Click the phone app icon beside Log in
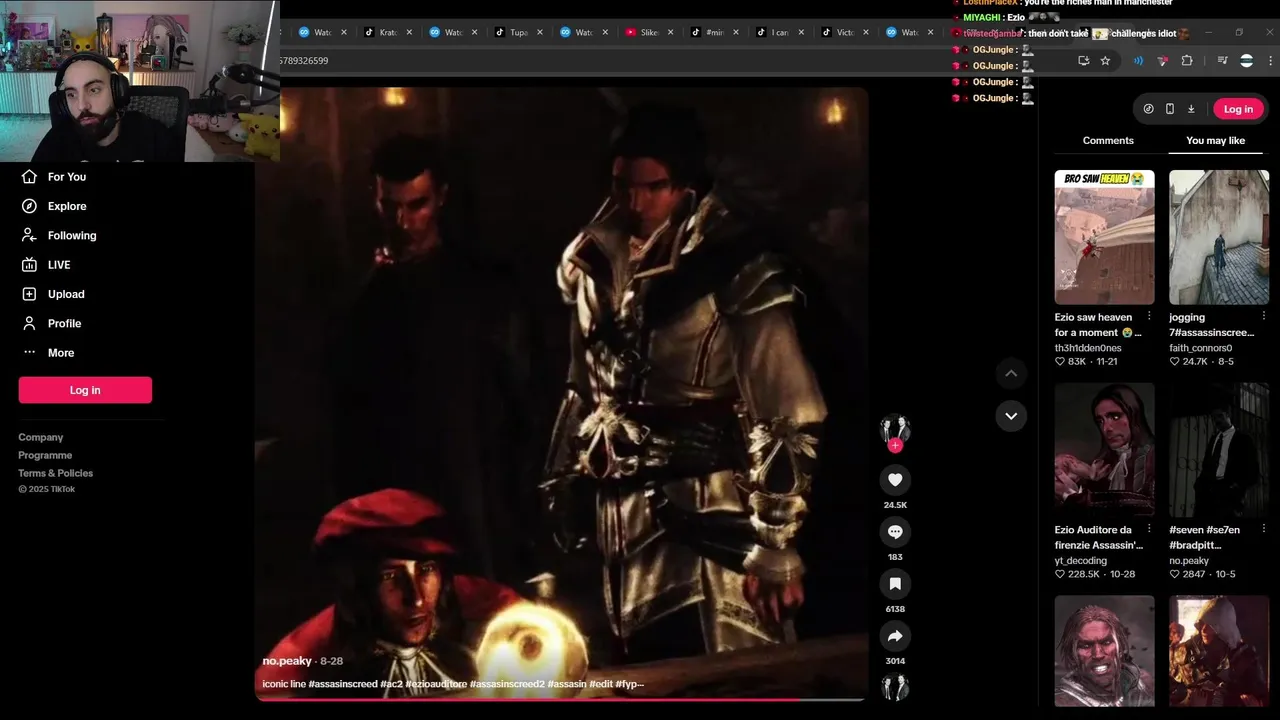 [x=1170, y=109]
